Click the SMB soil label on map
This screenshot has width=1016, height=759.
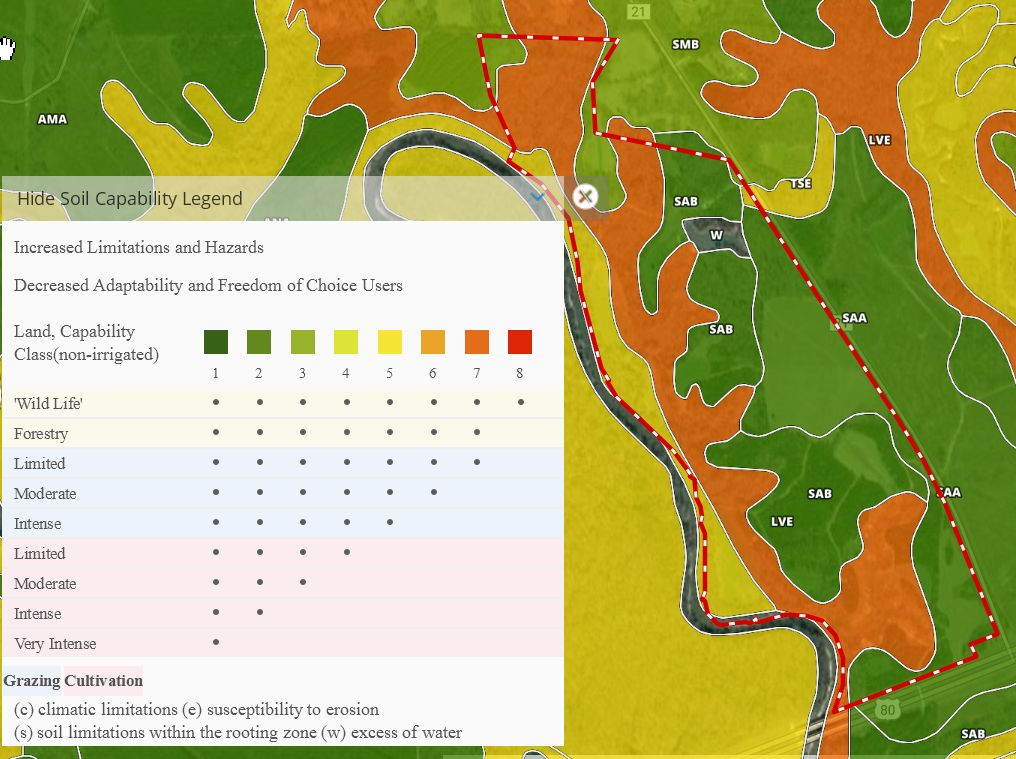(x=686, y=44)
